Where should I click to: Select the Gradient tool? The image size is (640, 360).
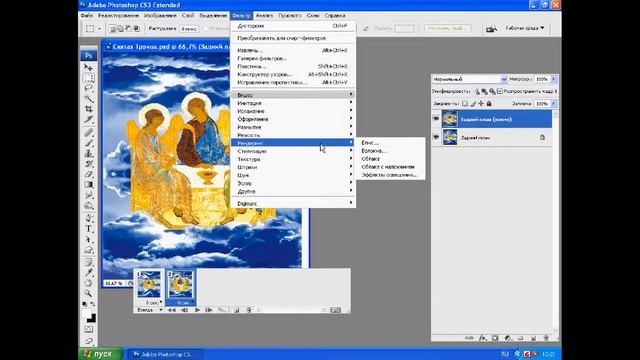[x=89, y=184]
